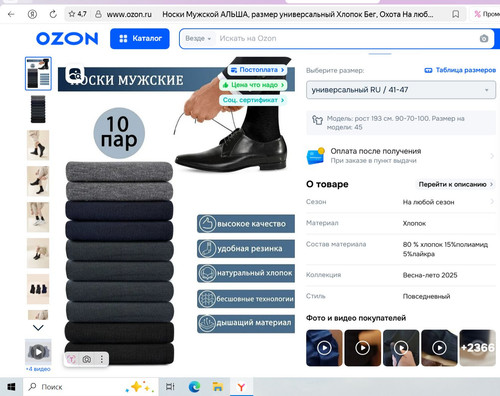500x396 pixels.
Task: Click the высокое качество thumbs-up icon
Action: (x=207, y=224)
